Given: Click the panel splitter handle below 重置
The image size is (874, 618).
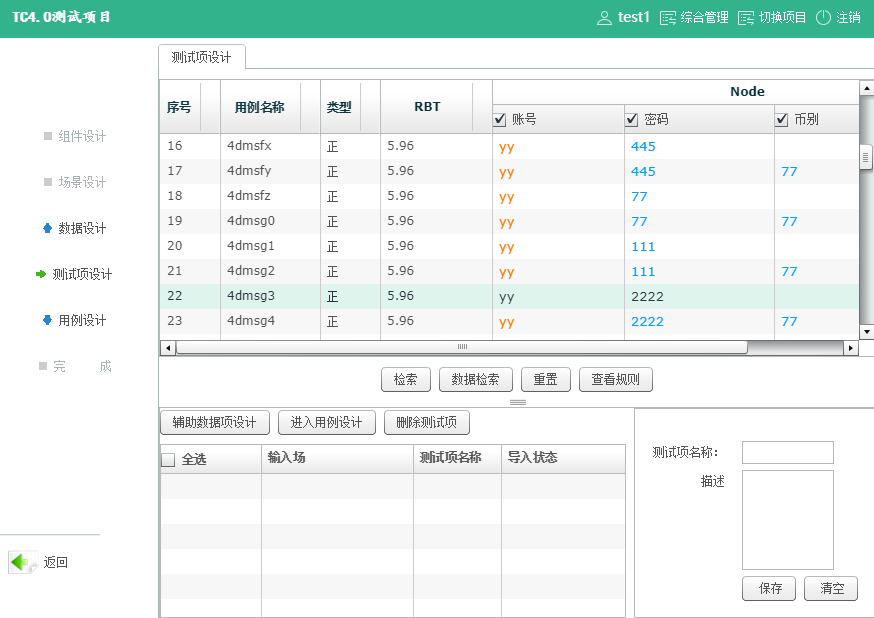Looking at the screenshot, I should [518, 402].
